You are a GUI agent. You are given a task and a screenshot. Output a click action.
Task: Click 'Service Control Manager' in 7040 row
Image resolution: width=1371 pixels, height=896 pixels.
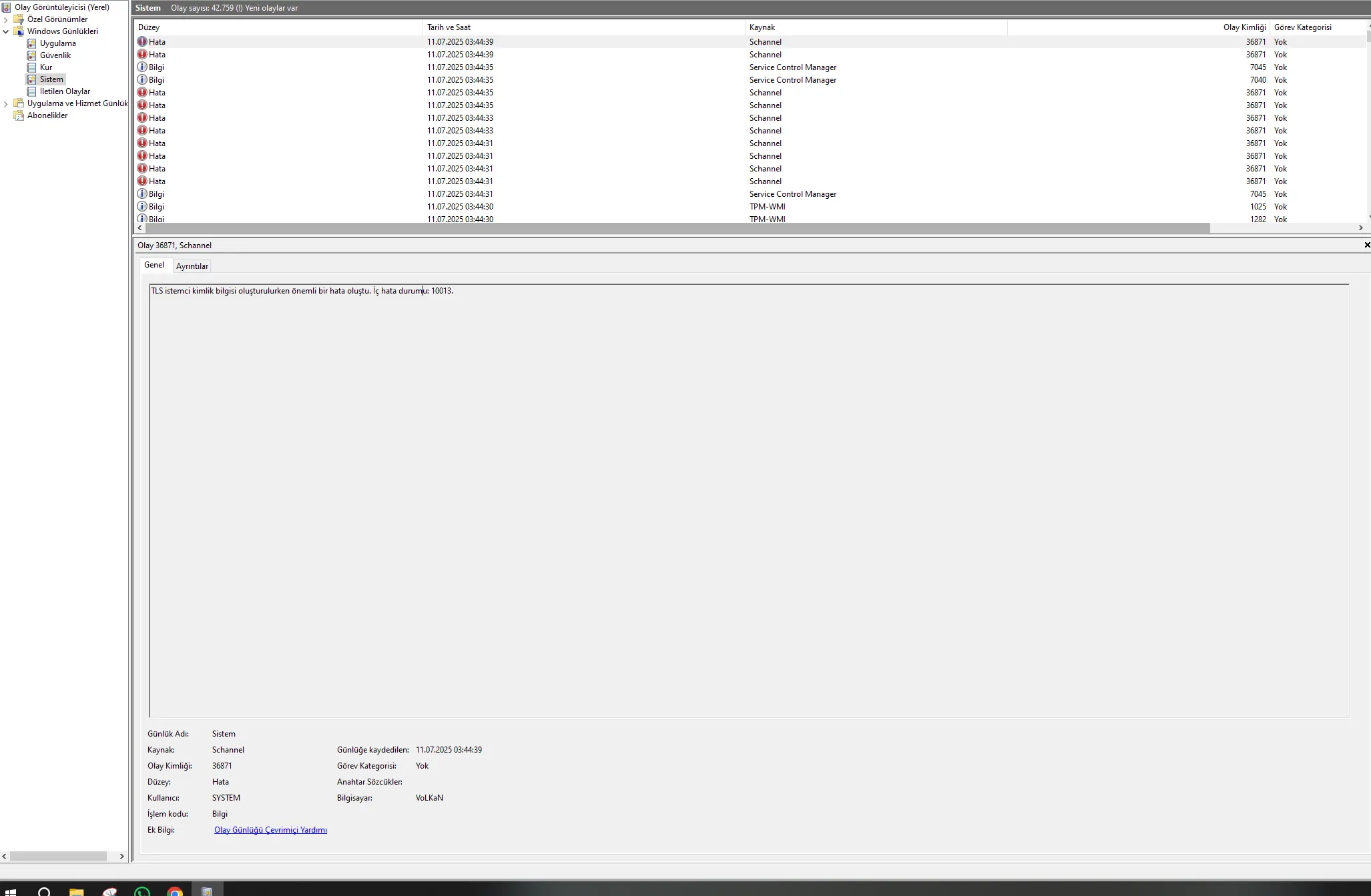click(793, 80)
